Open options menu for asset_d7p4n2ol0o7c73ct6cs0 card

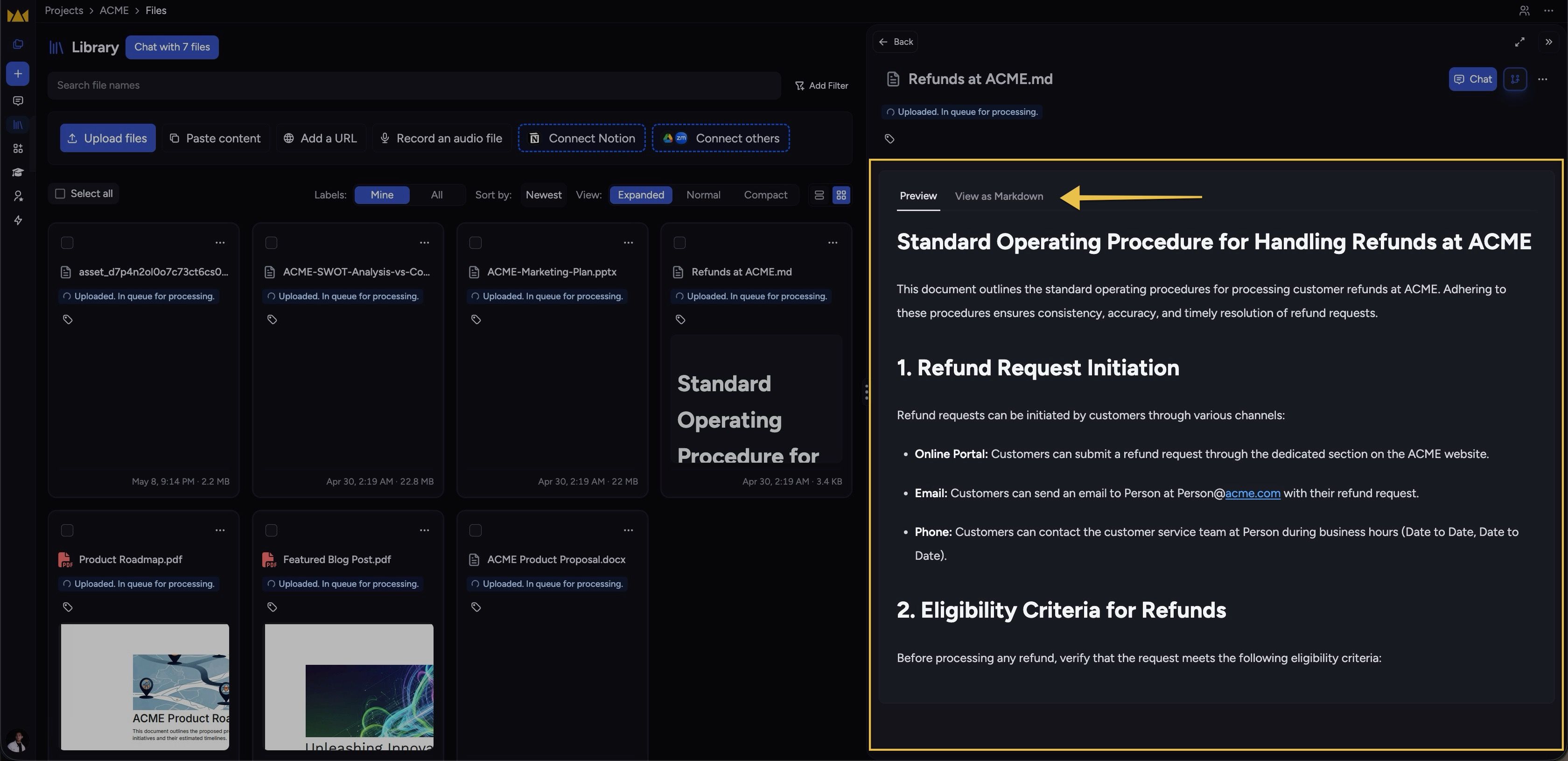[220, 243]
